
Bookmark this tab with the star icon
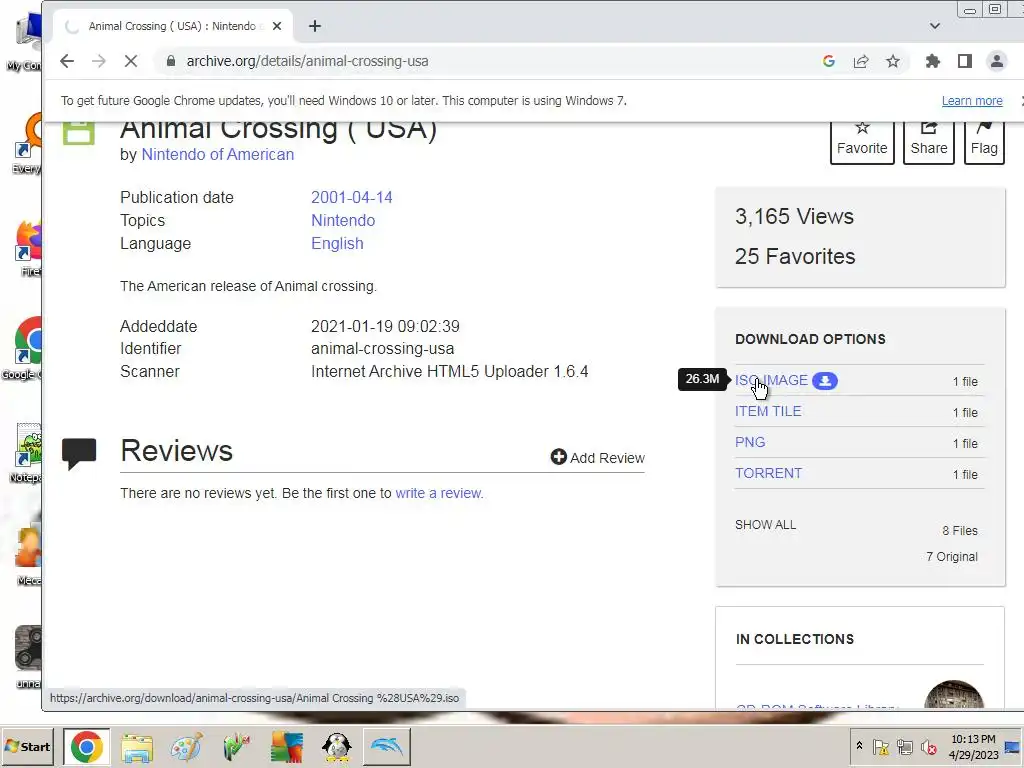pyautogui.click(x=893, y=61)
